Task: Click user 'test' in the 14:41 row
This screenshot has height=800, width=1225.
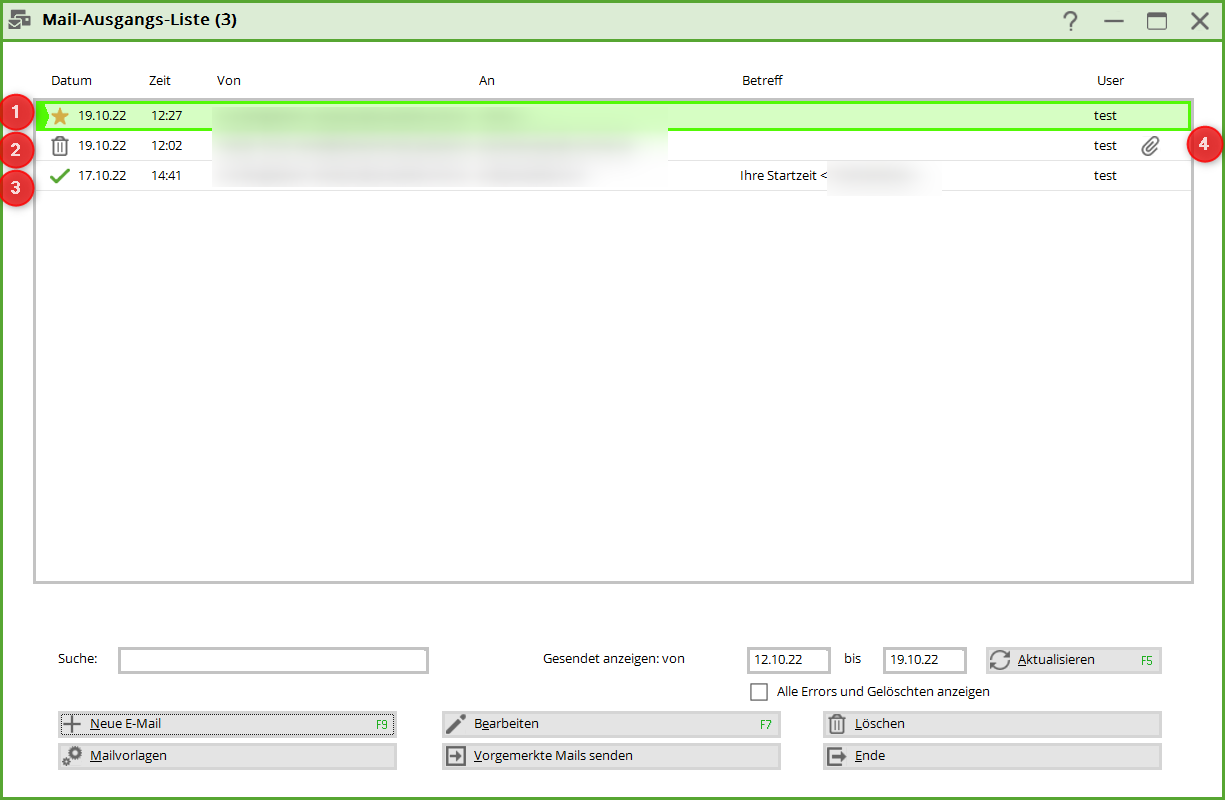Action: click(x=1105, y=176)
